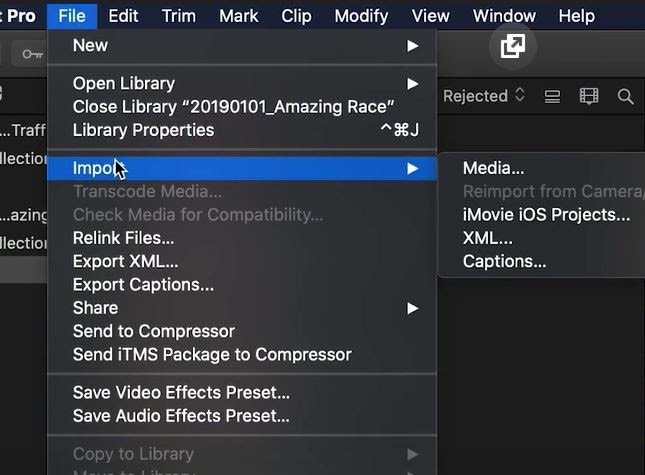Image resolution: width=645 pixels, height=475 pixels.
Task: Open the filmstrip clip appearance icon
Action: [x=589, y=96]
